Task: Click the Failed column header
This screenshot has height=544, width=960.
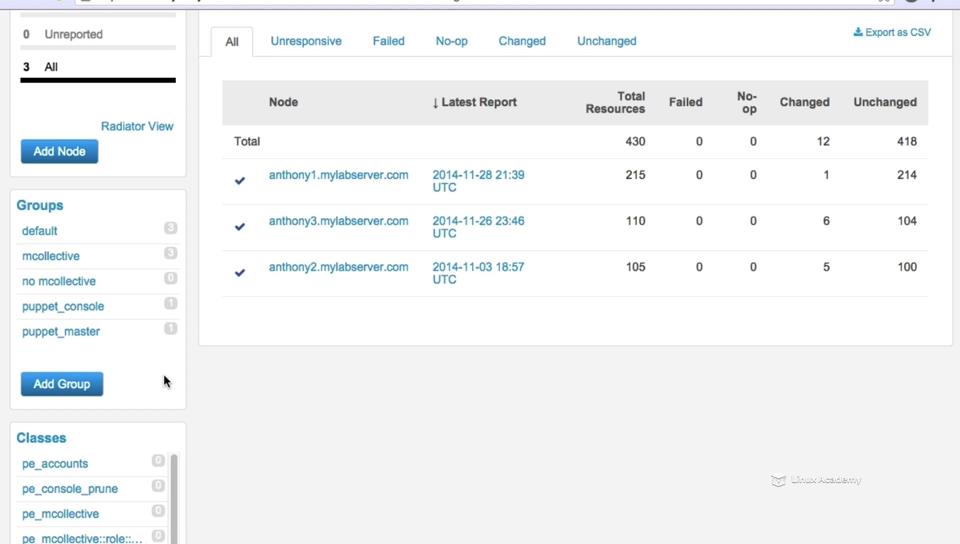Action: point(686,102)
